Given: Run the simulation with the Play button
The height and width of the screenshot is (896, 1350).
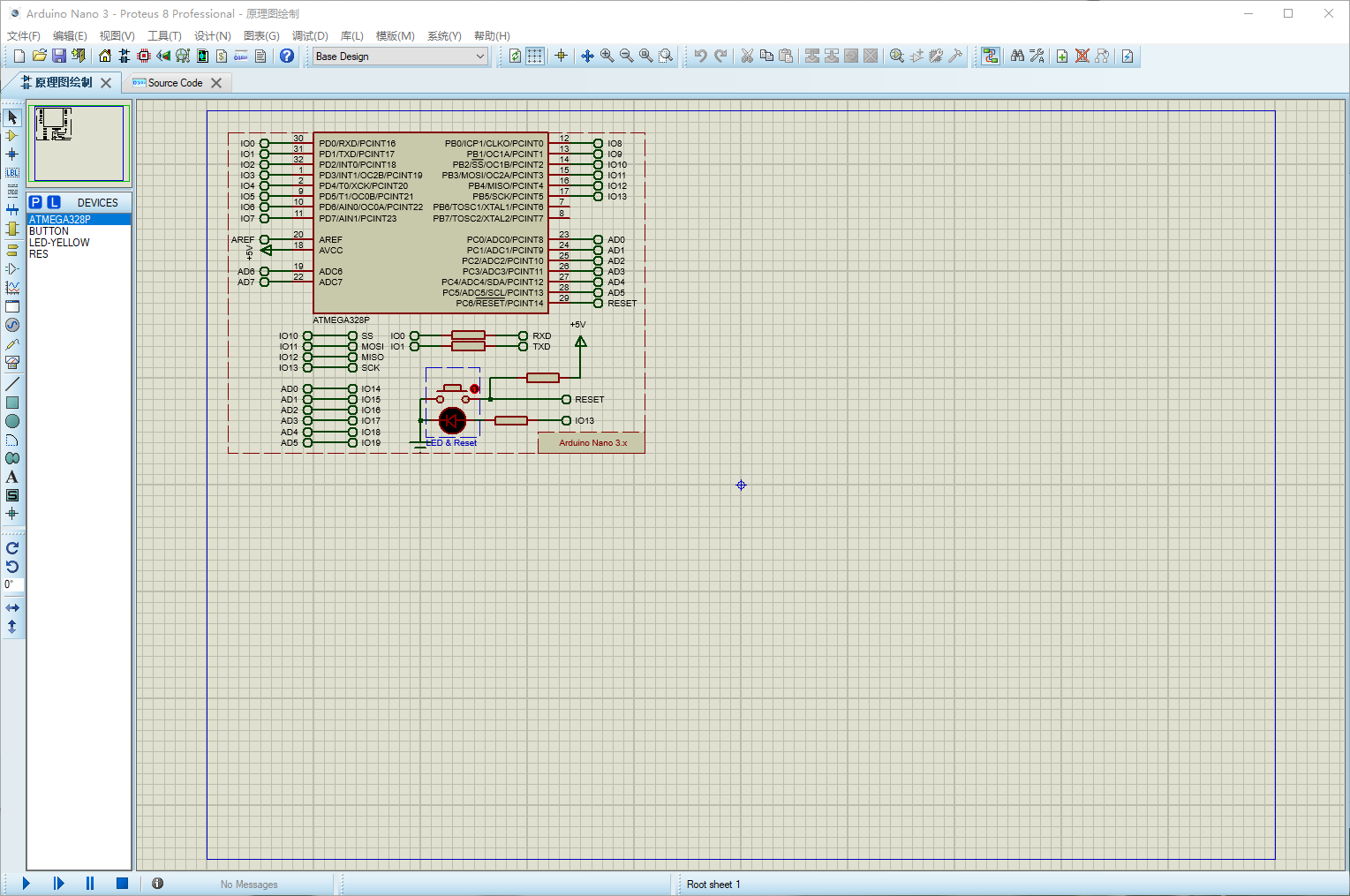Looking at the screenshot, I should (x=26, y=883).
